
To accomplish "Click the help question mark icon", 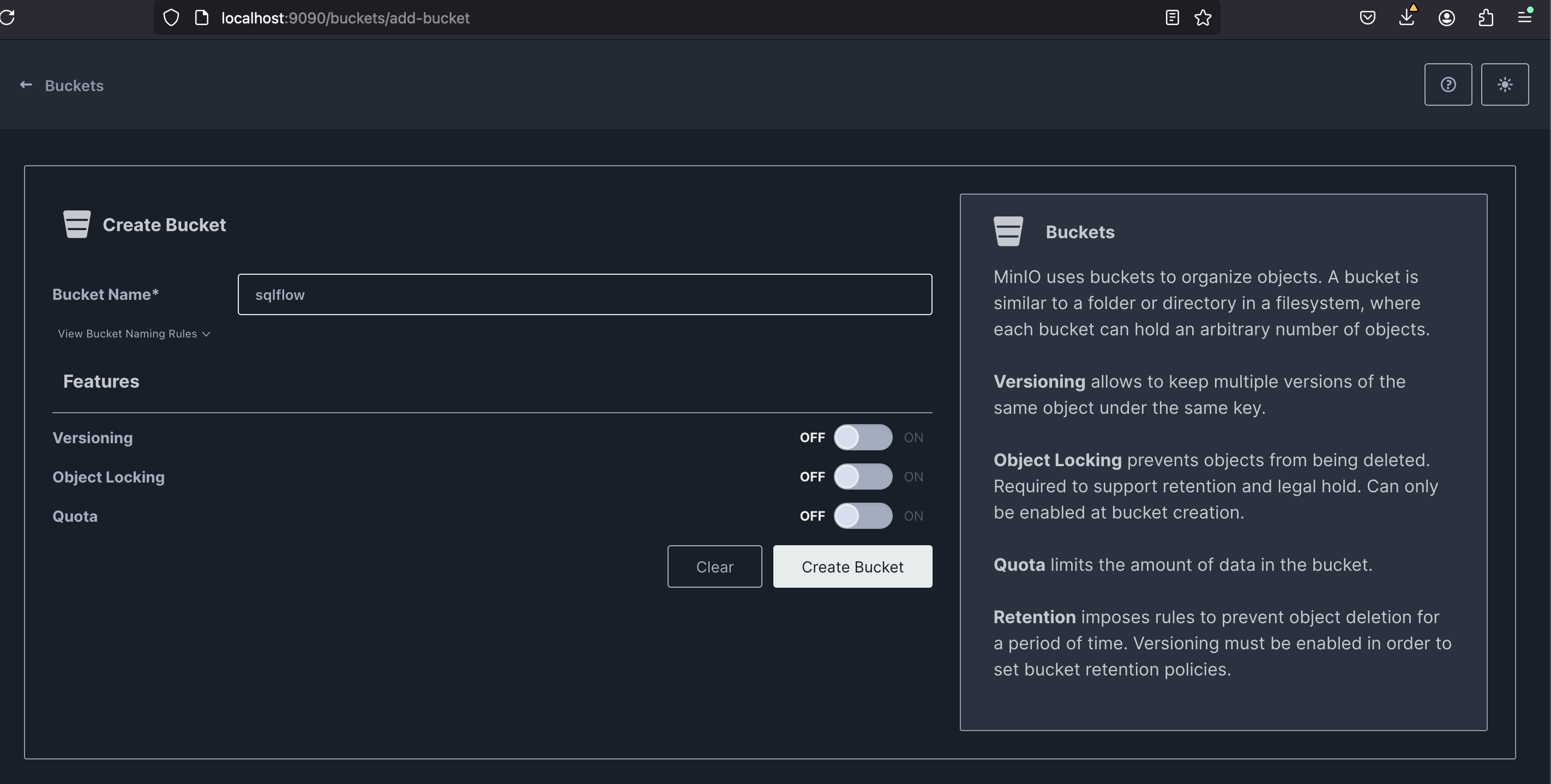I will 1448,84.
